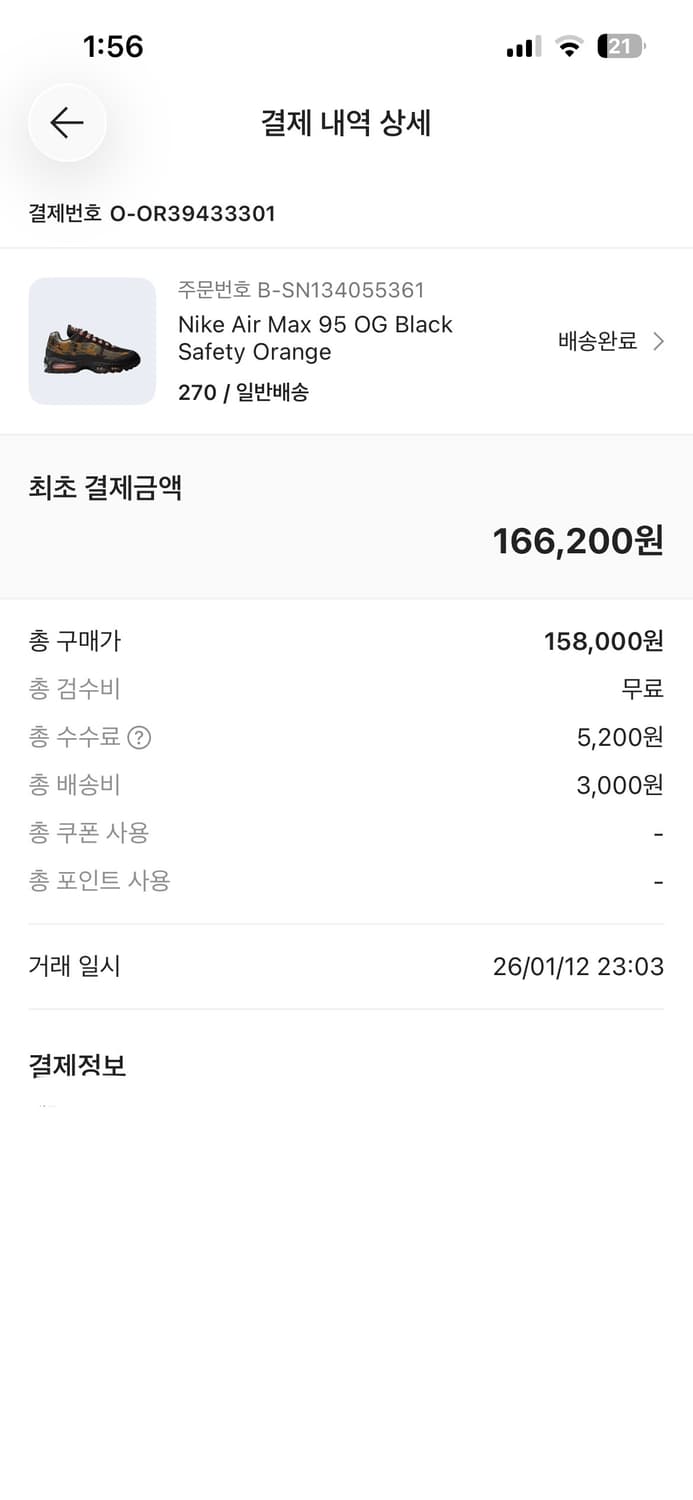Click order number B-SN134055361
Image resolution: width=693 pixels, height=1500 pixels.
coord(300,290)
